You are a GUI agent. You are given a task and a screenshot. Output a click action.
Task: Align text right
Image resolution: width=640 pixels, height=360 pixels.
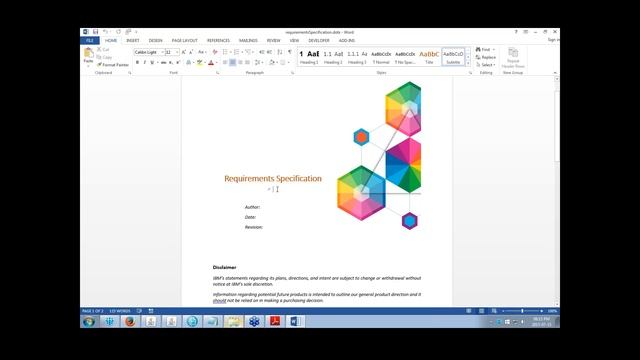point(240,62)
